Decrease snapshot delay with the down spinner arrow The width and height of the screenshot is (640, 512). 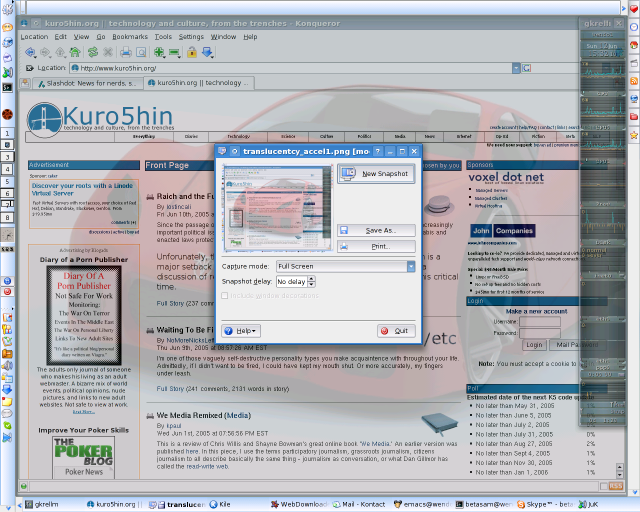pyautogui.click(x=312, y=284)
